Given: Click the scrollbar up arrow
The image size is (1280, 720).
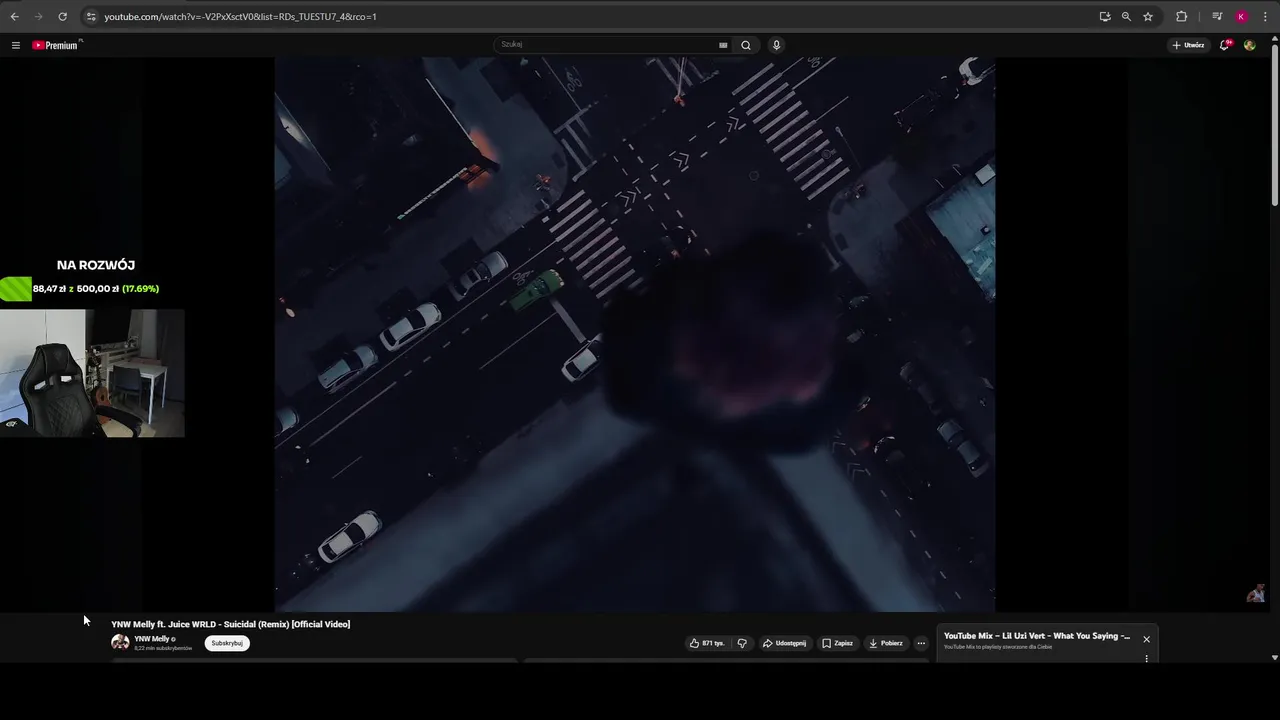Looking at the screenshot, I should coord(1275,39).
